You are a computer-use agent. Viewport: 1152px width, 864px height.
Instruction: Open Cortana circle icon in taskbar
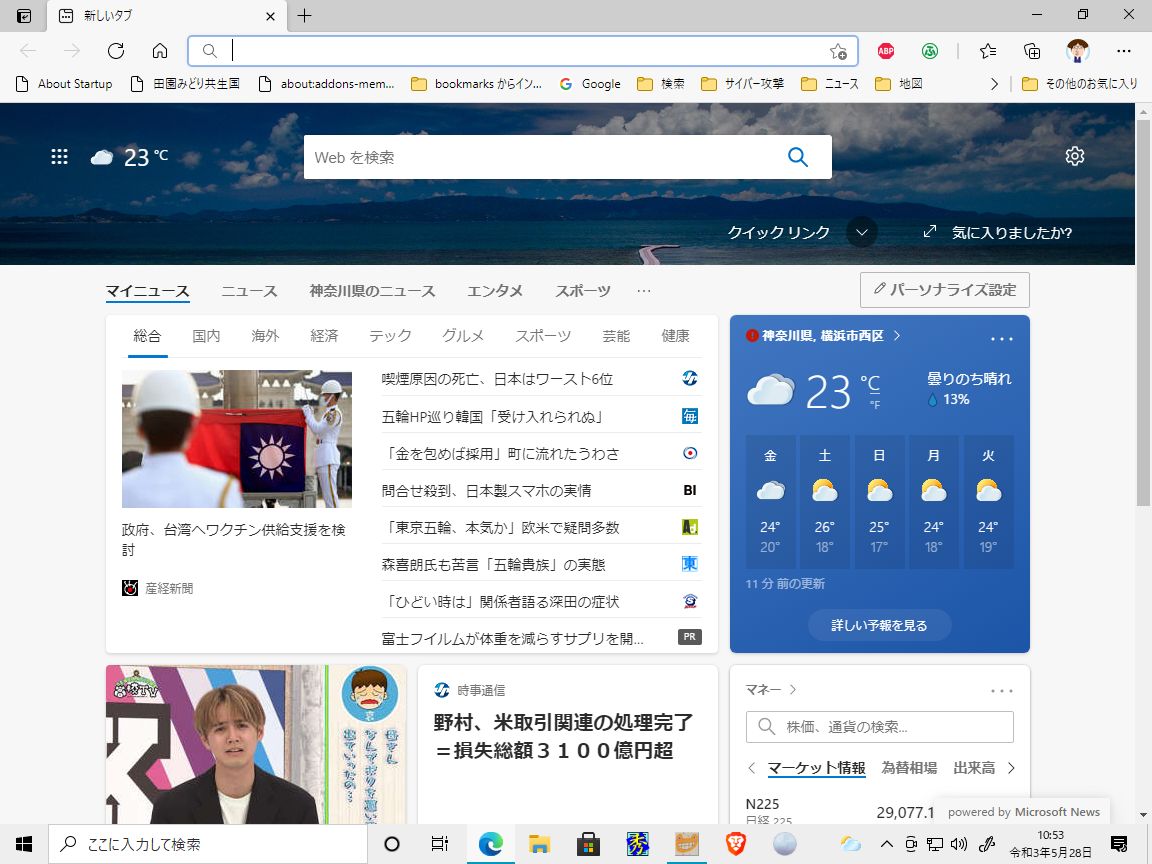click(x=392, y=844)
